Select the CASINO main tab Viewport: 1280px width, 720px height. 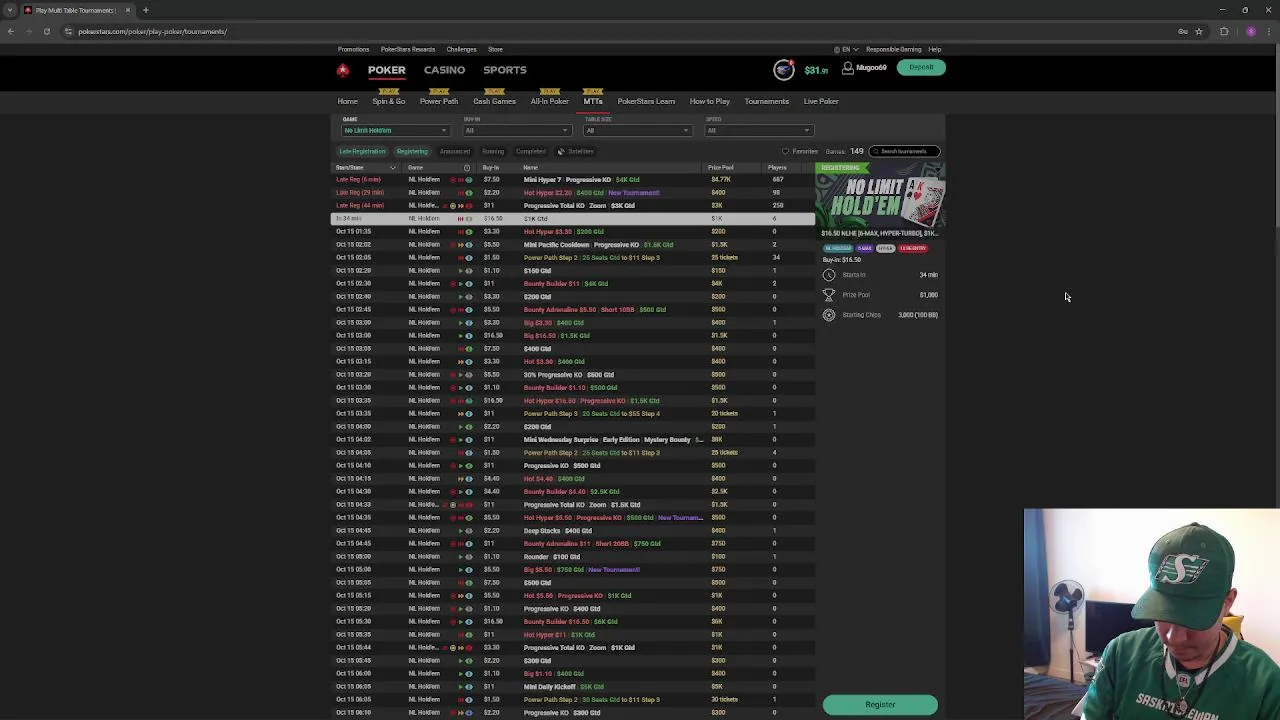tap(444, 70)
